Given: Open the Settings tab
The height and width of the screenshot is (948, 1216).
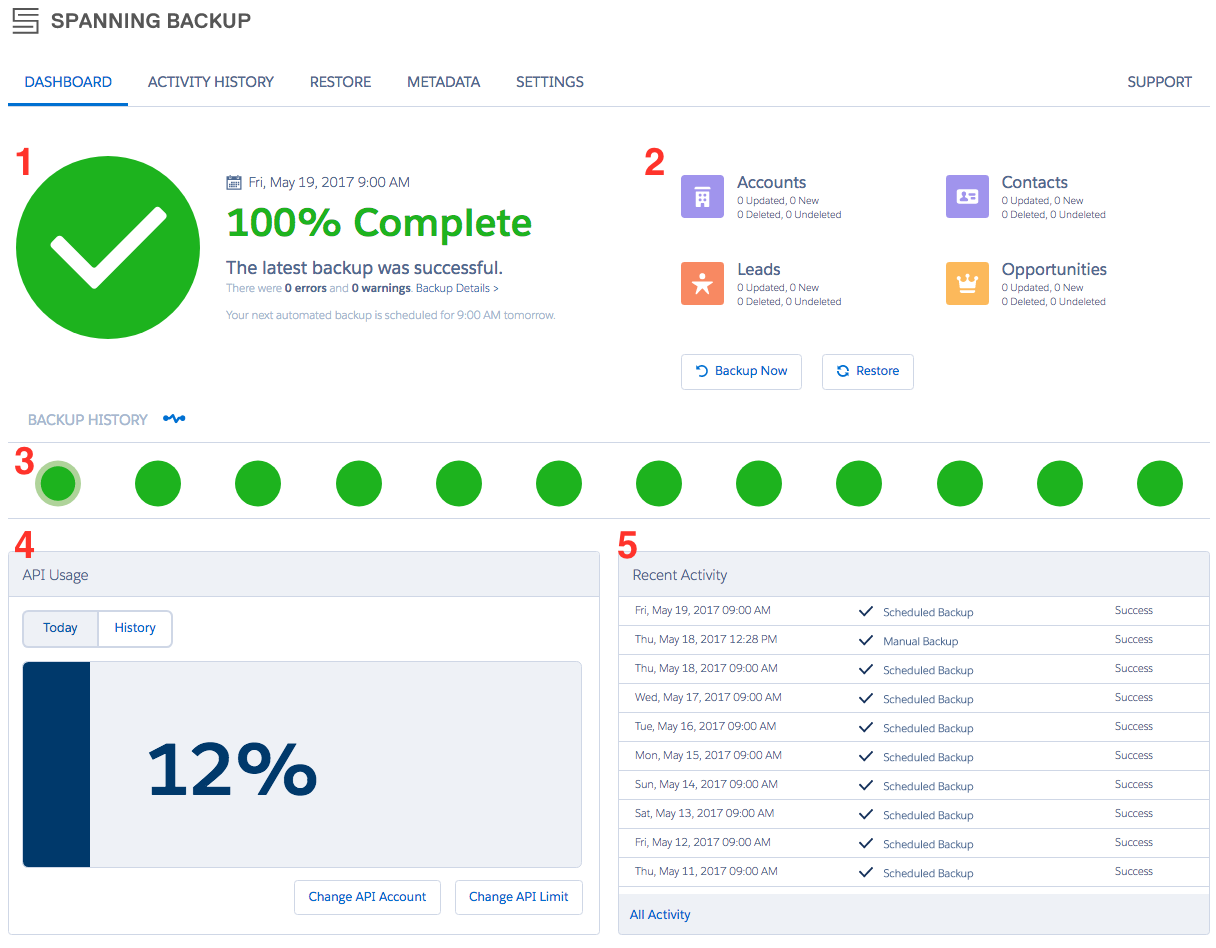Looking at the screenshot, I should pyautogui.click(x=550, y=82).
